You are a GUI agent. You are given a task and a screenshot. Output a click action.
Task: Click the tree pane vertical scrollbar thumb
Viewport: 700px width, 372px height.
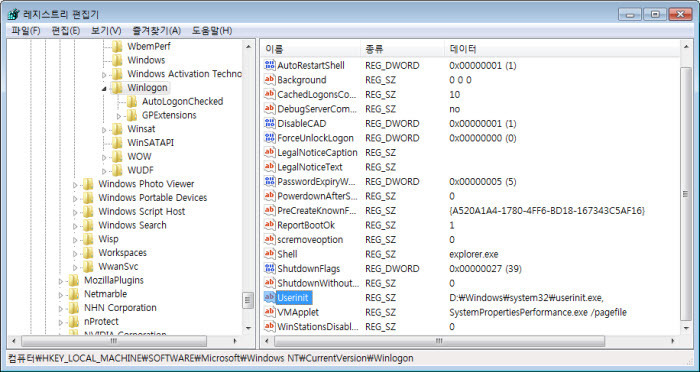pos(248,301)
